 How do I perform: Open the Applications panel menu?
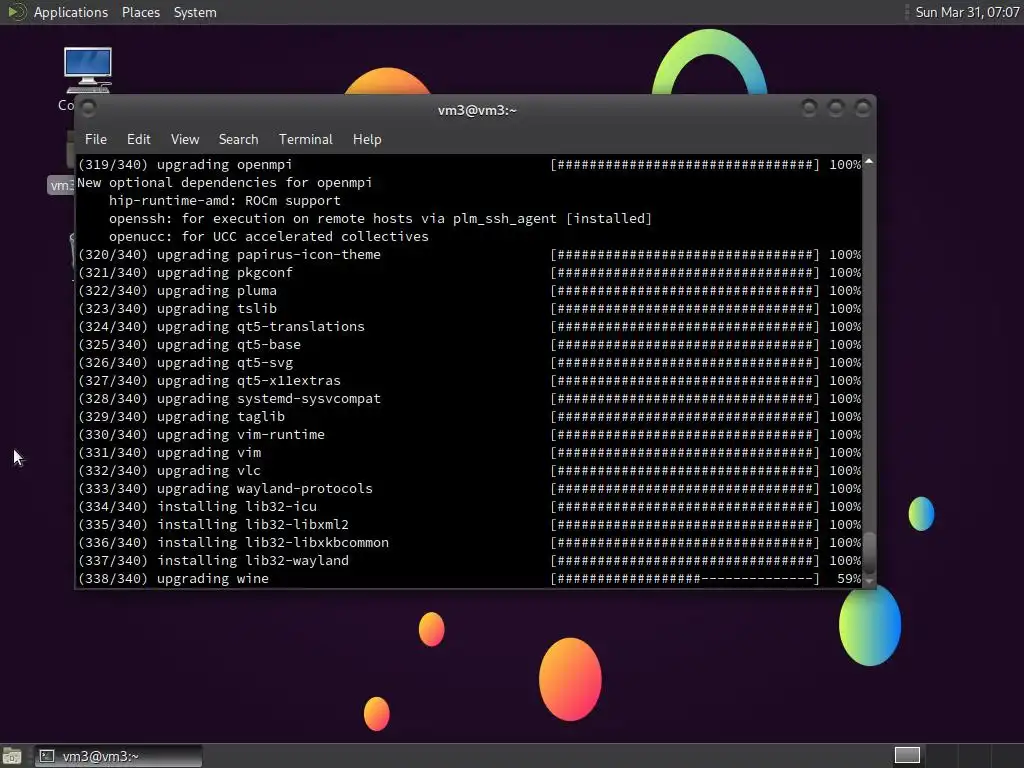71,12
